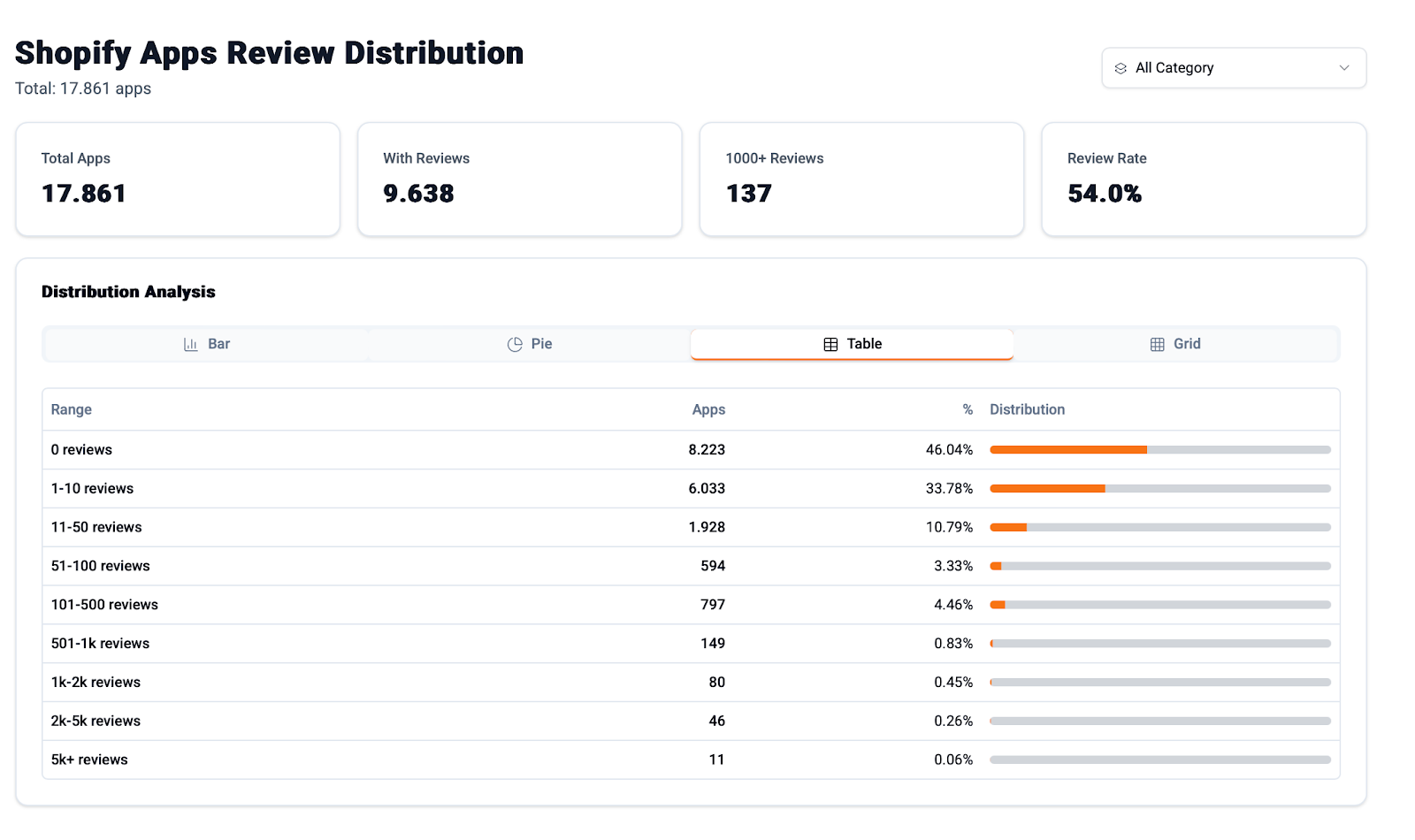Viewport: 1415px width, 840px height.
Task: Click the Apps column header
Action: 708,409
